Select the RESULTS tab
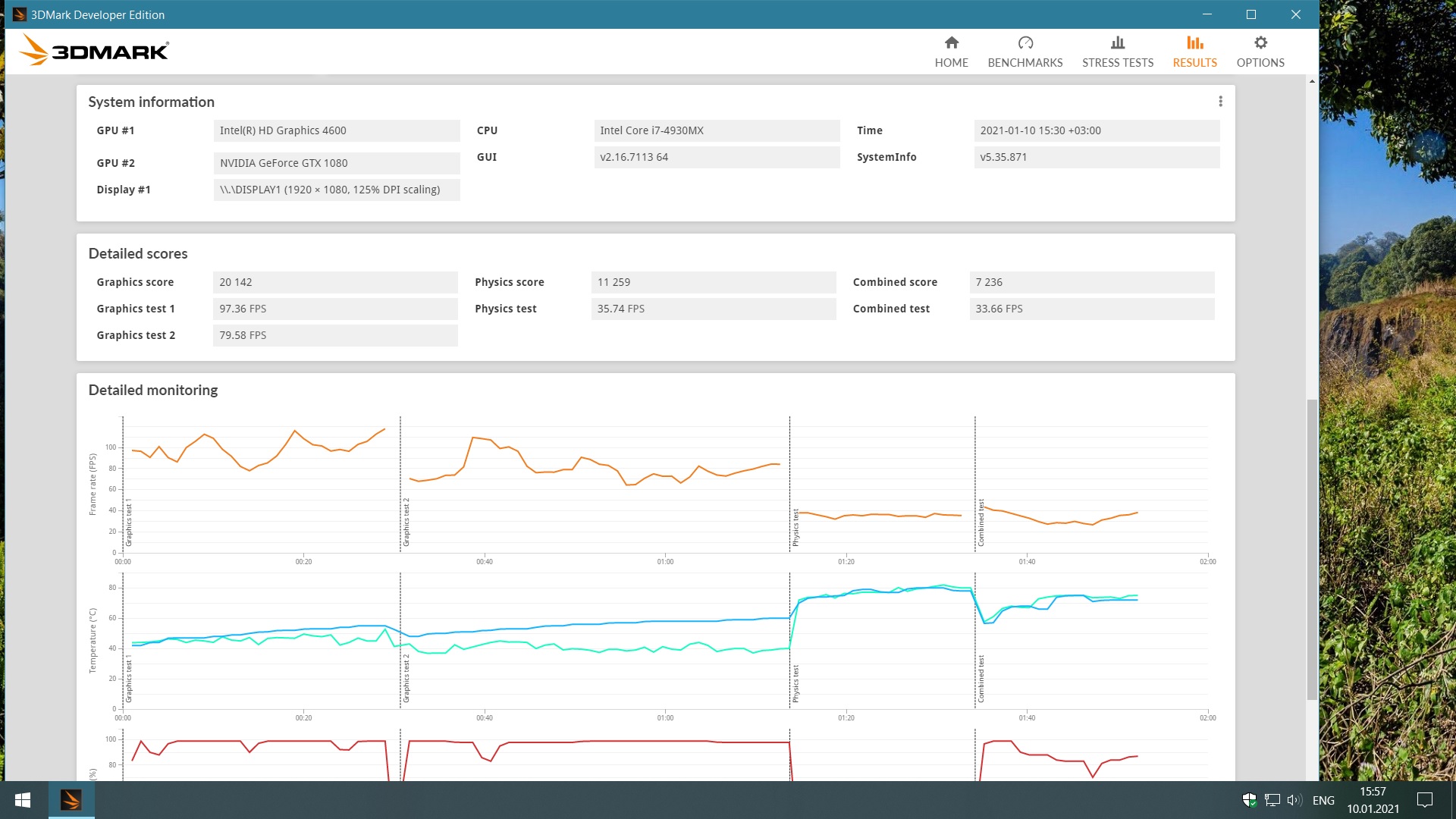 [x=1194, y=52]
